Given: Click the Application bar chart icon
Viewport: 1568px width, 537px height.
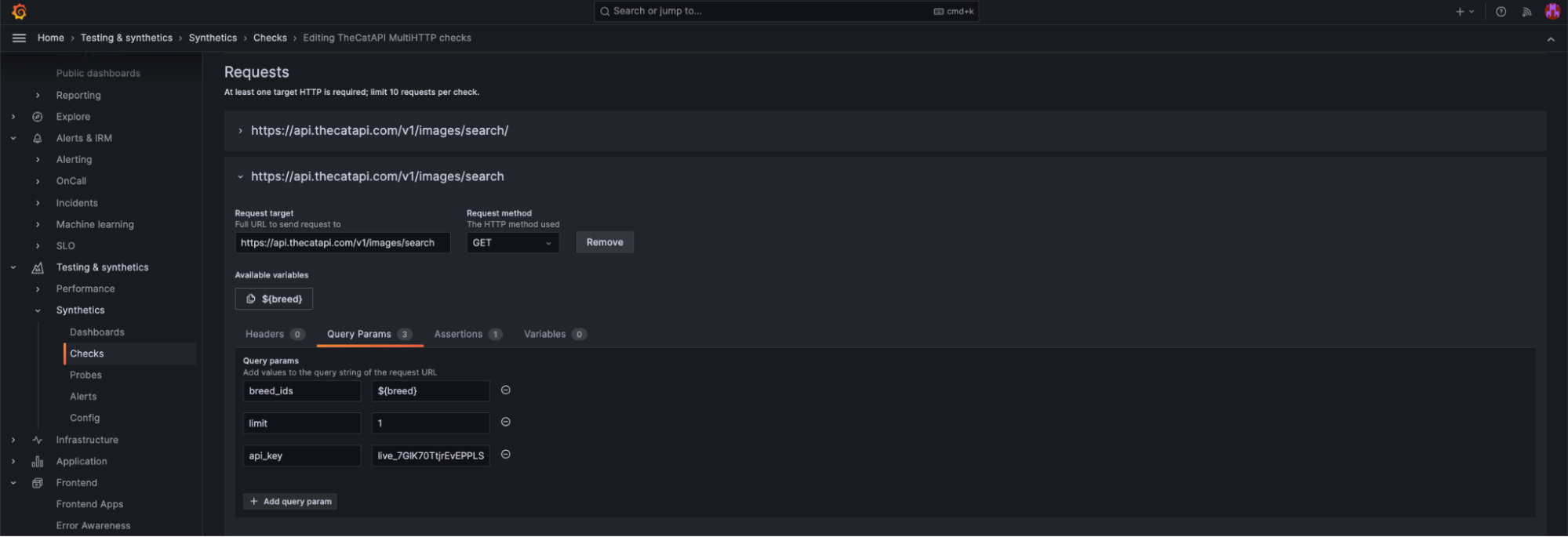Looking at the screenshot, I should pyautogui.click(x=37, y=462).
